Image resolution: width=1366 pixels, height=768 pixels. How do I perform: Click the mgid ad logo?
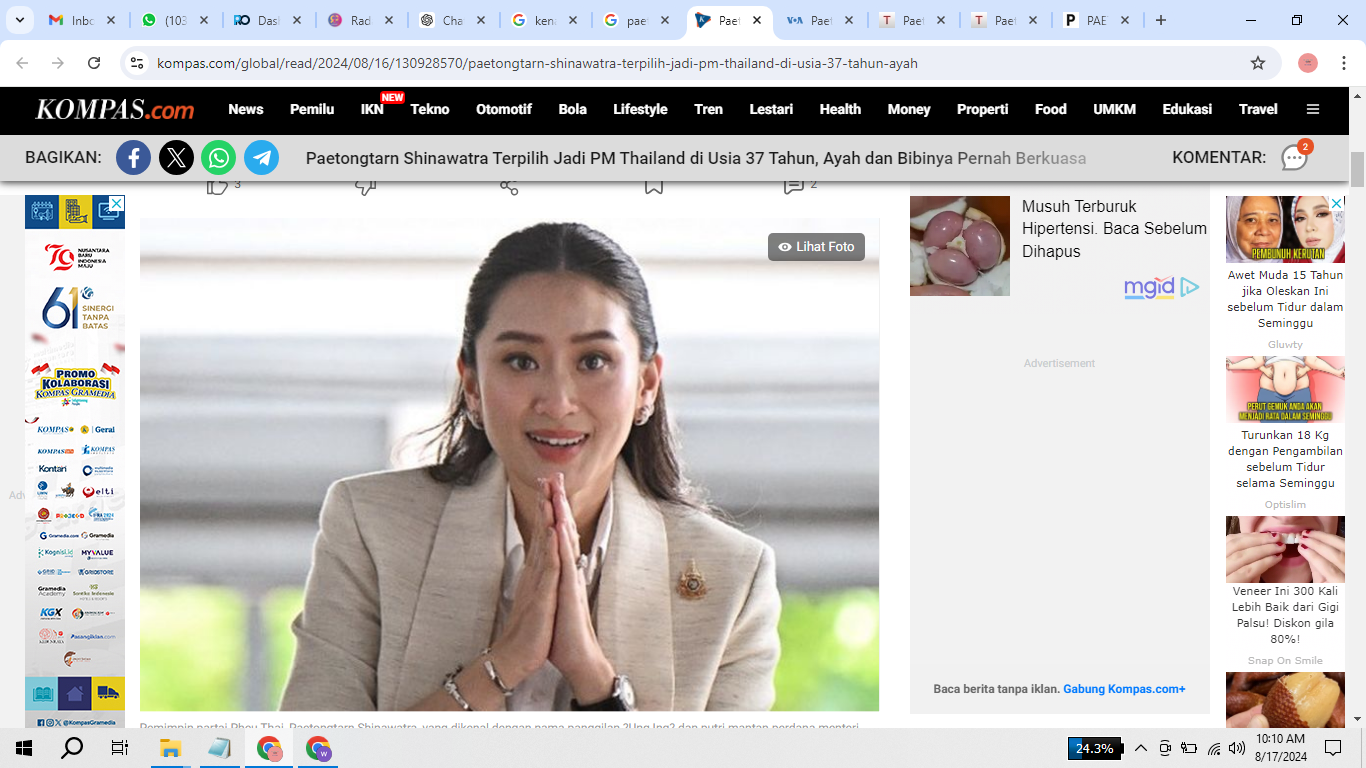(1161, 288)
